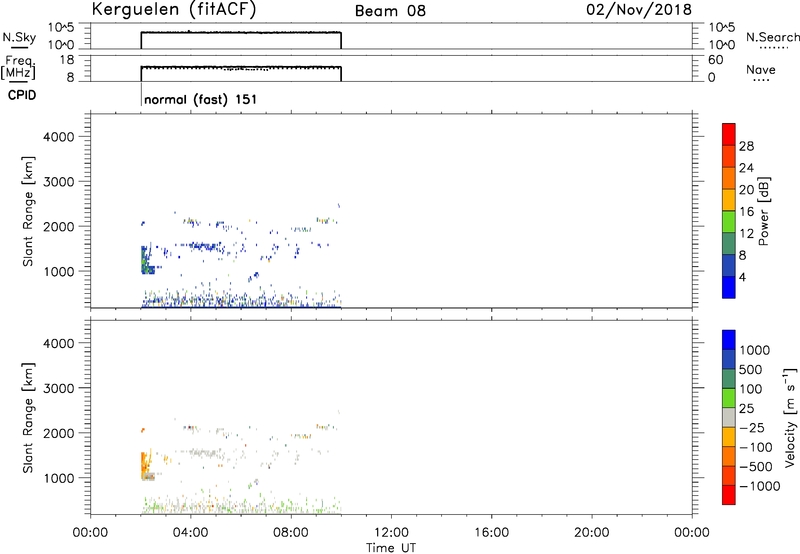
Task: Click the Velocity [m s-1] colorbar label
Action: (790, 417)
